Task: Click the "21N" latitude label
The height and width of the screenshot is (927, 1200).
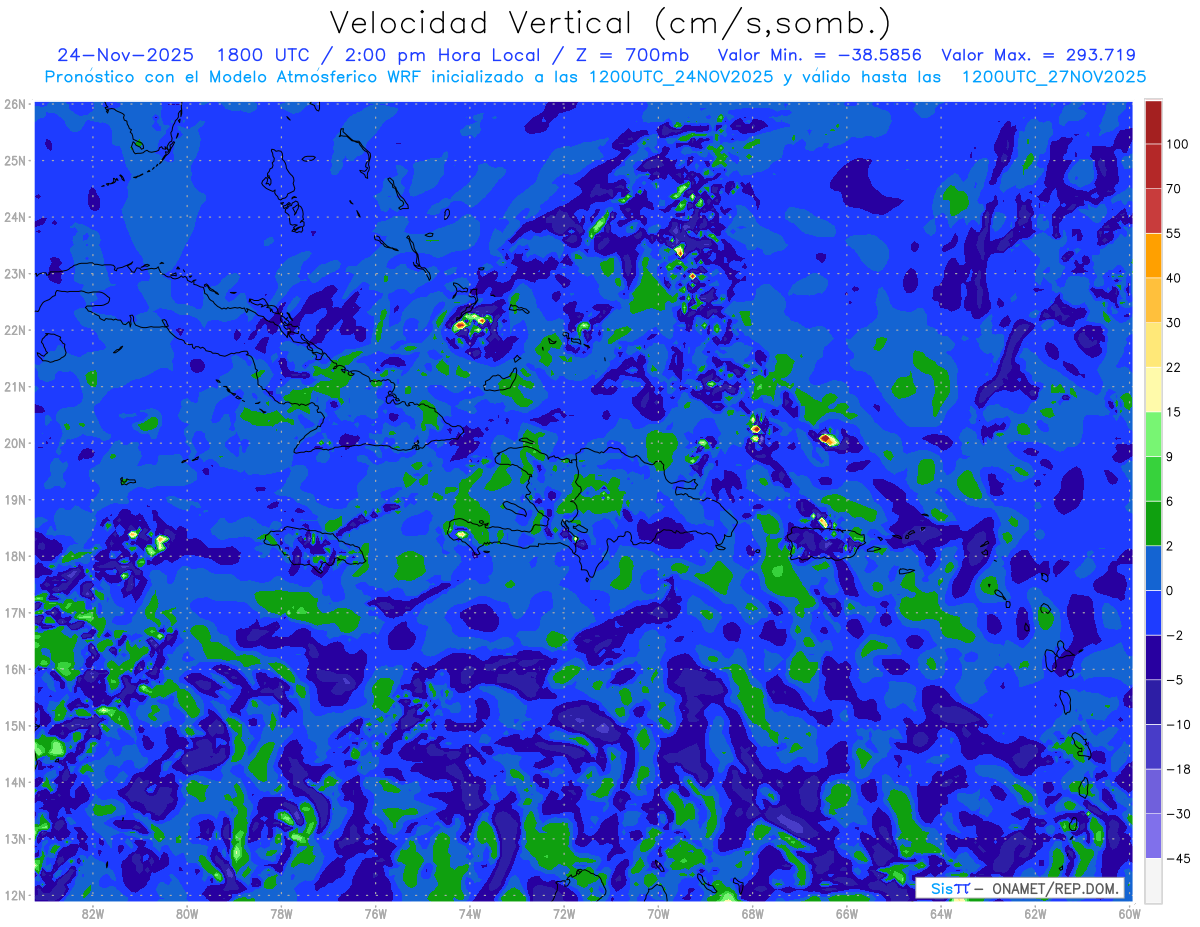Action: coord(14,386)
